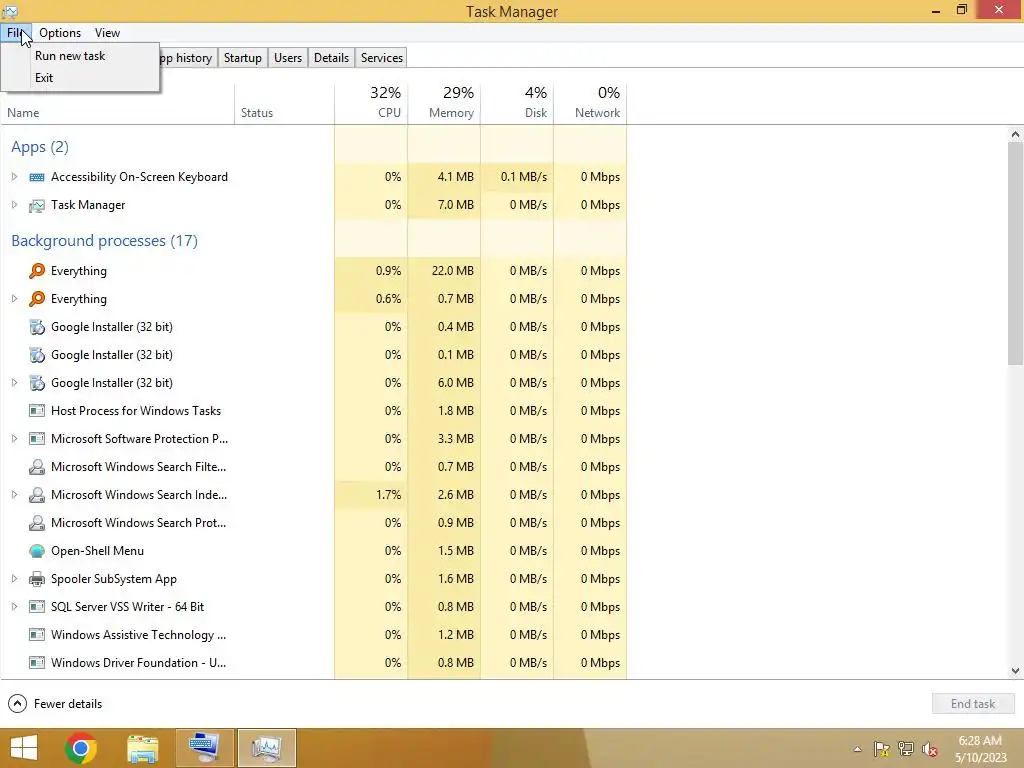The height and width of the screenshot is (768, 1024).
Task: Open File Explorer from the taskbar
Action: pos(142,748)
